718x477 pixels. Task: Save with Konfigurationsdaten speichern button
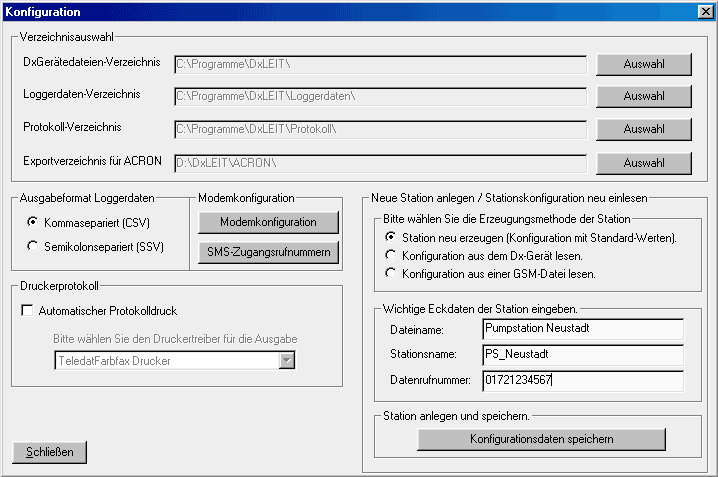pos(541,439)
